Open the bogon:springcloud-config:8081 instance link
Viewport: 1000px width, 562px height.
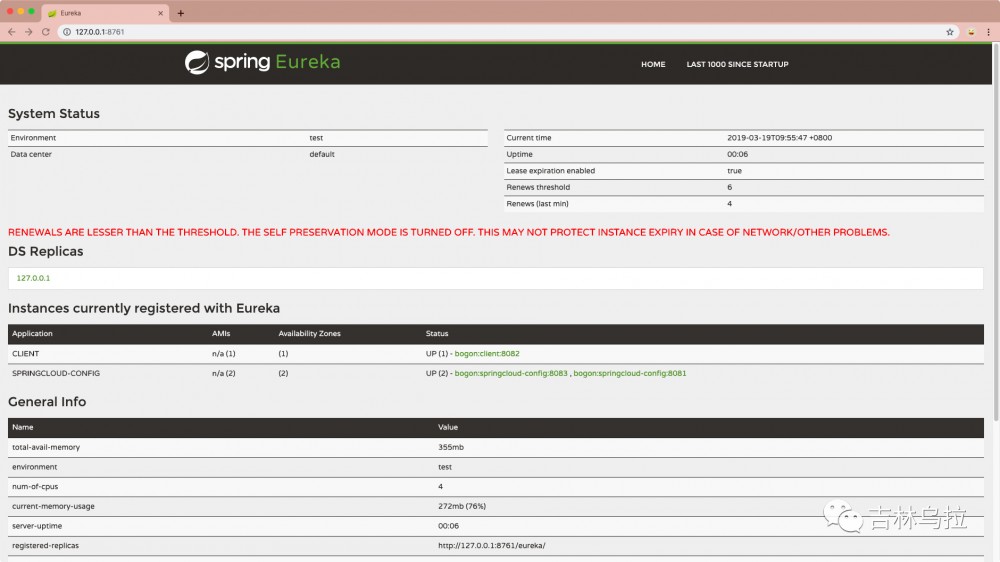[x=629, y=373]
